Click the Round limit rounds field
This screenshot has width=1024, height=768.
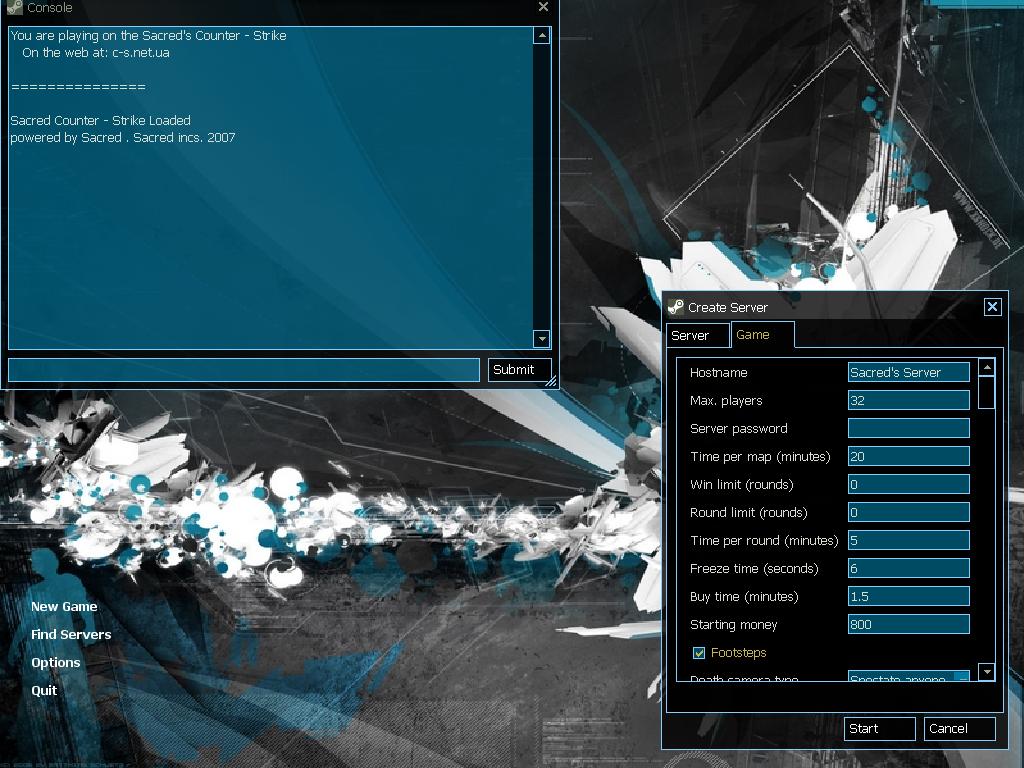(x=908, y=513)
